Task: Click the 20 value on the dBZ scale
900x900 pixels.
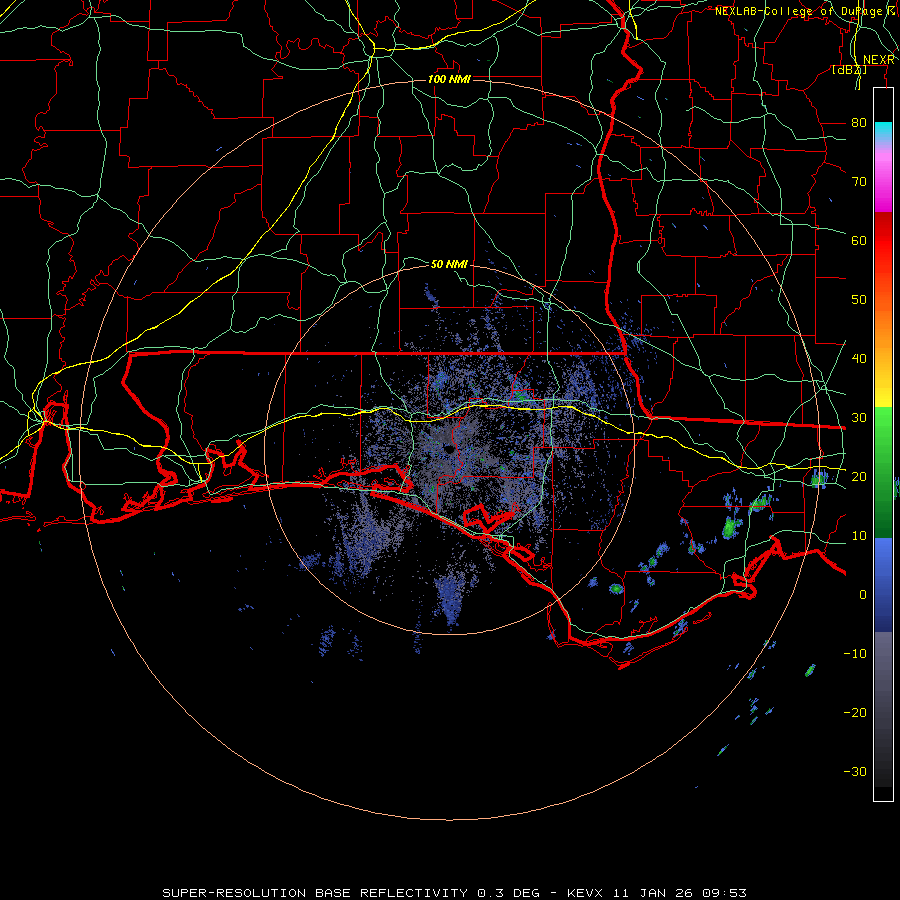Action: [x=859, y=477]
